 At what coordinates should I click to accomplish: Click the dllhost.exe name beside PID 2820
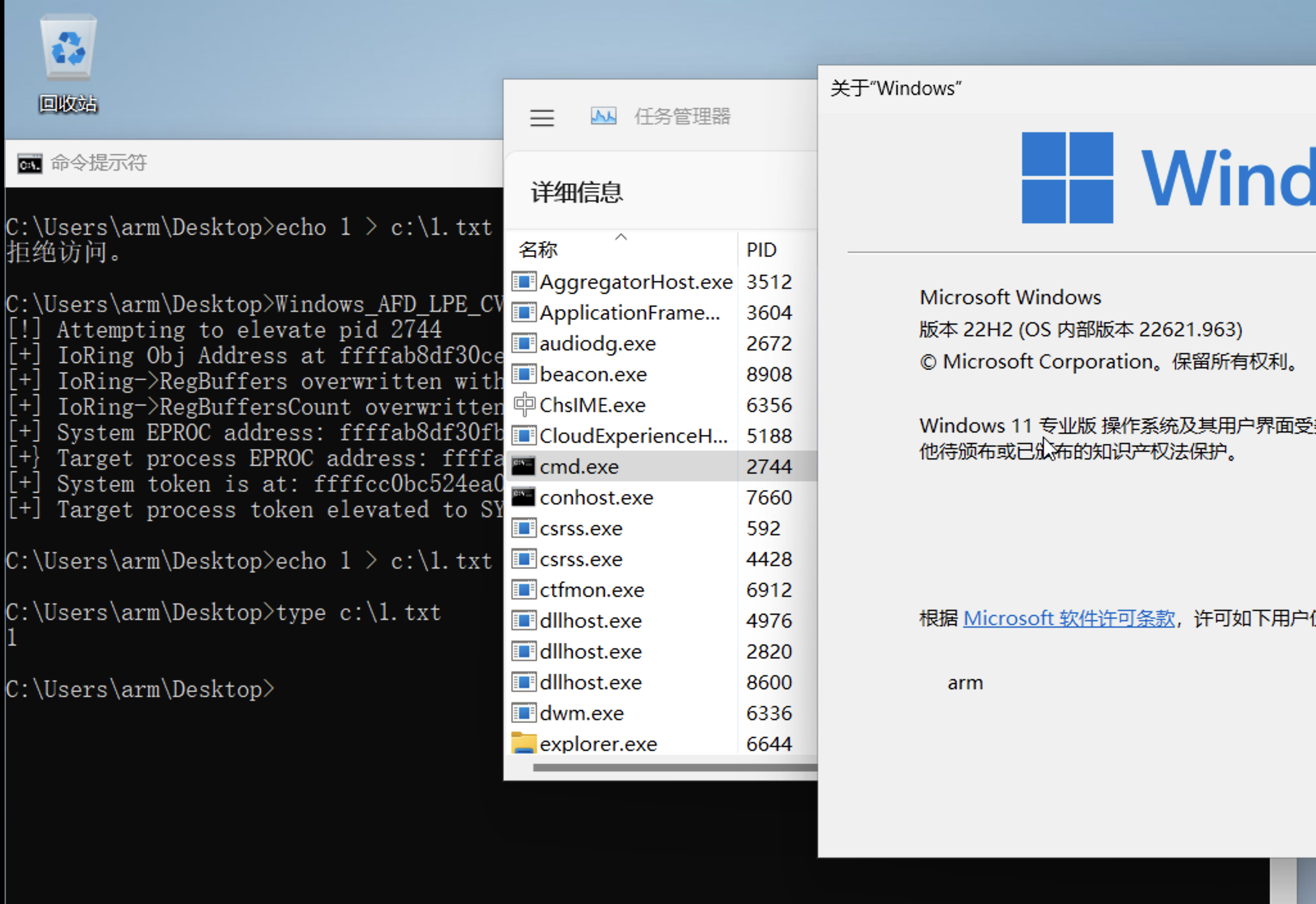pos(591,651)
